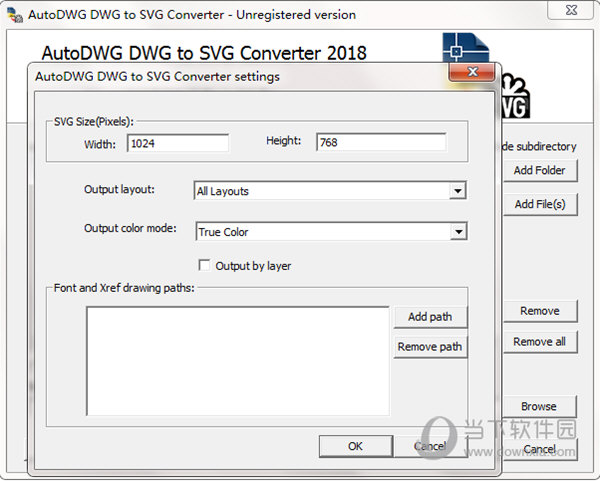Click the 'Output color mode:' label
The height and width of the screenshot is (481, 600).
click(130, 228)
